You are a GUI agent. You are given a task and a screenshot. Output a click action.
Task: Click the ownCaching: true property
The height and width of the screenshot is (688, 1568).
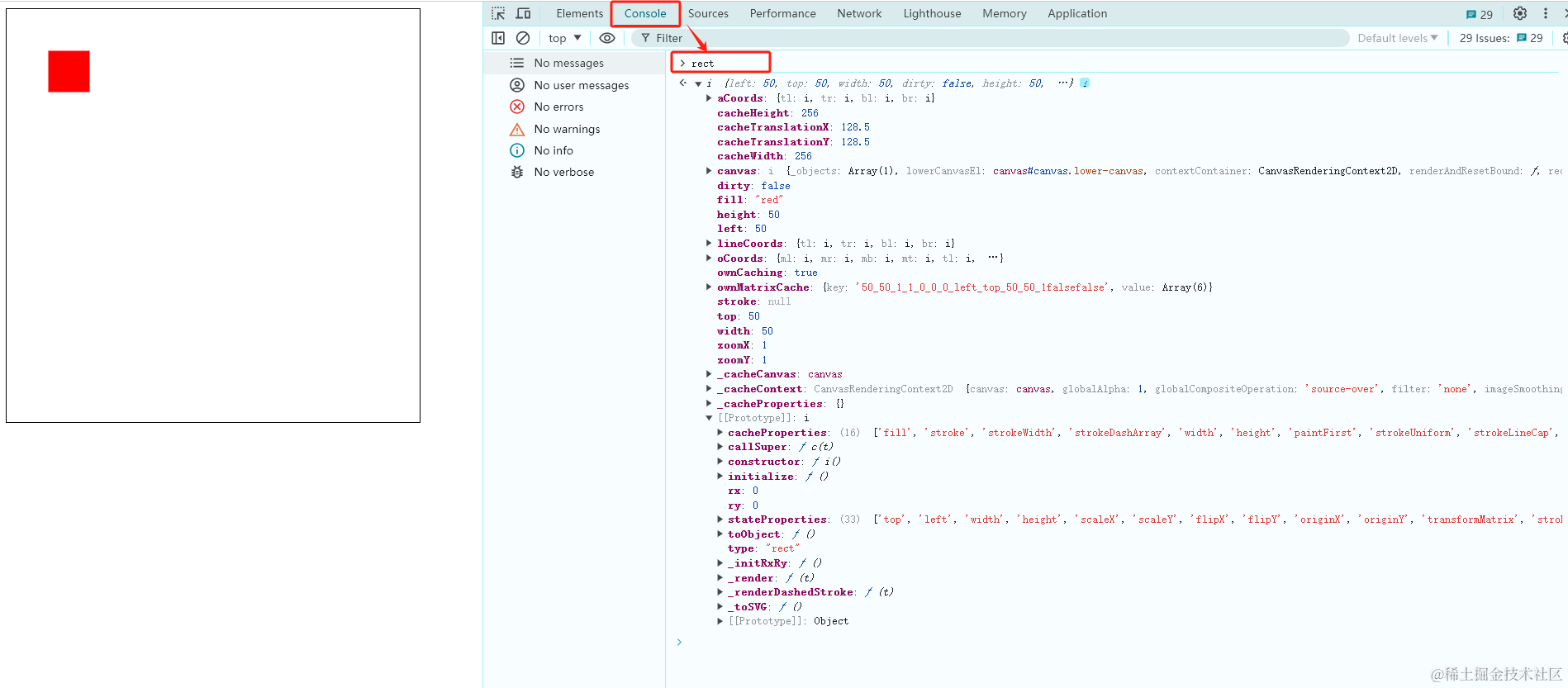767,273
